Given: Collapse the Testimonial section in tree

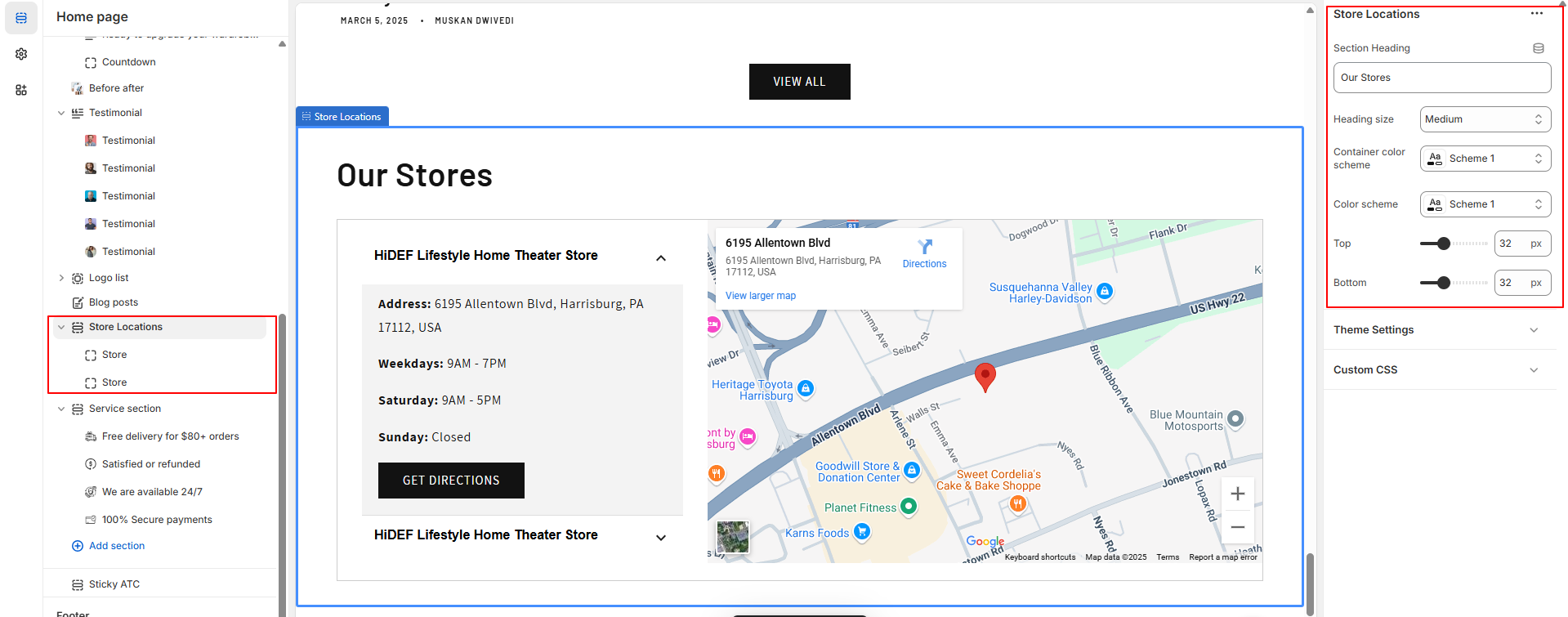Looking at the screenshot, I should [61, 113].
